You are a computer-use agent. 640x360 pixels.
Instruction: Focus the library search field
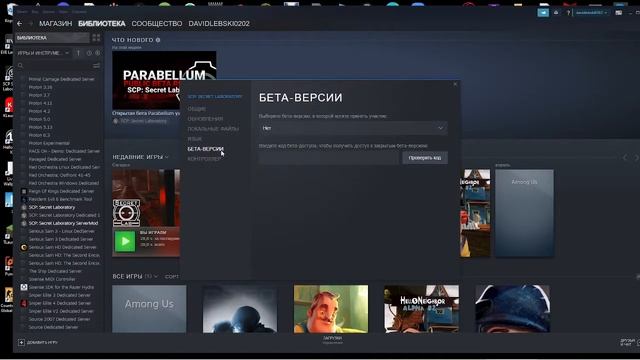57,66
